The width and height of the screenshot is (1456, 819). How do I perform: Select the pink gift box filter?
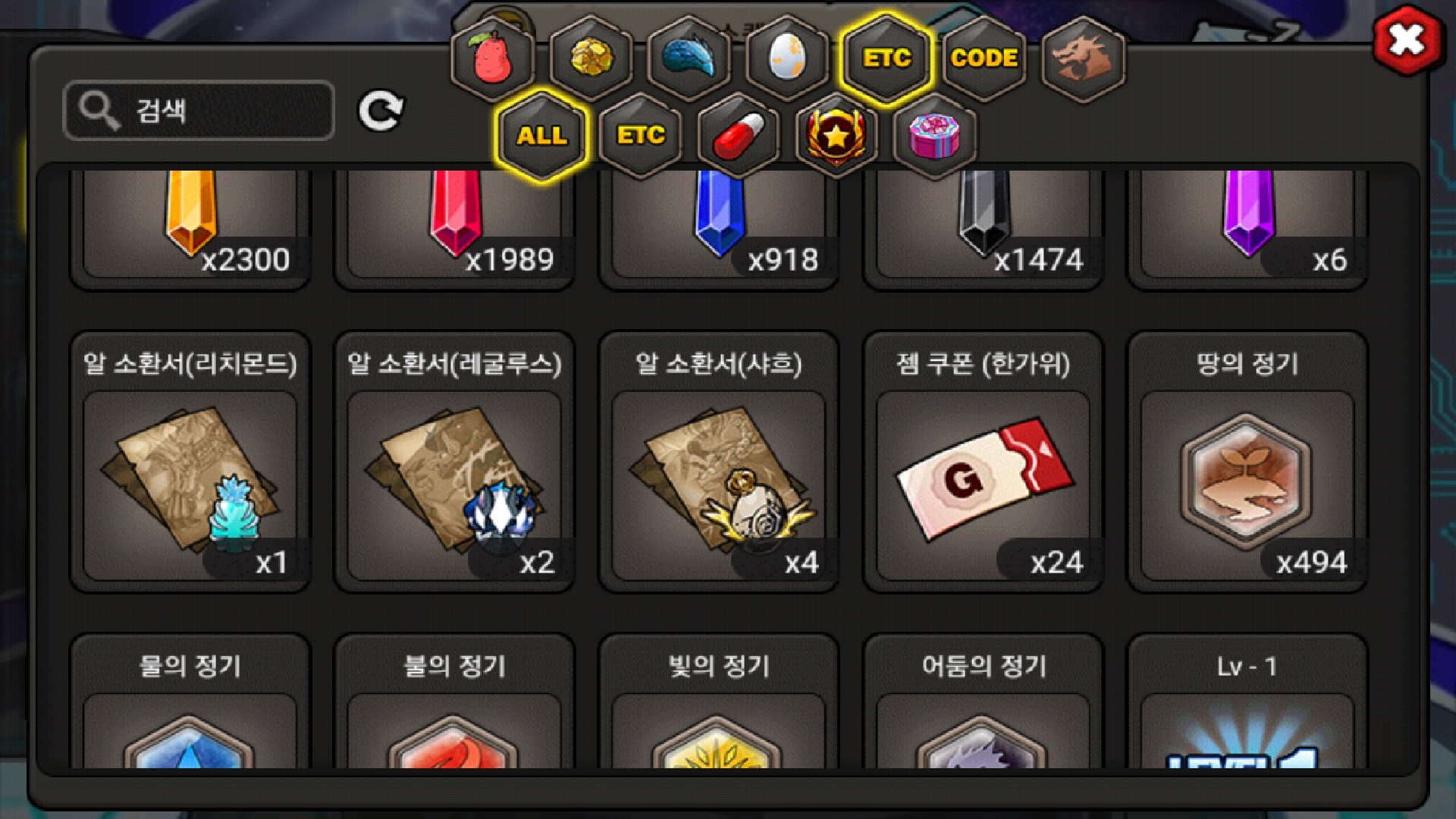[x=934, y=136]
